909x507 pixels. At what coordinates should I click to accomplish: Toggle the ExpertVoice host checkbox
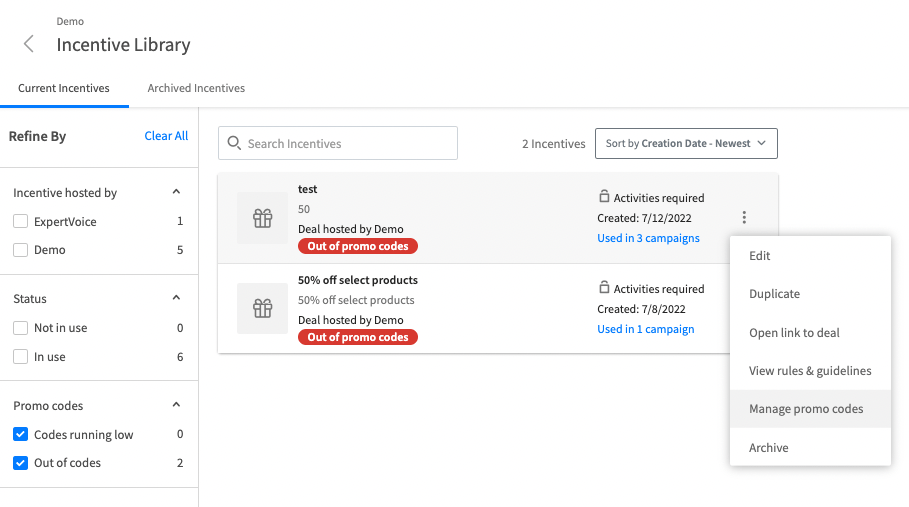pos(20,221)
